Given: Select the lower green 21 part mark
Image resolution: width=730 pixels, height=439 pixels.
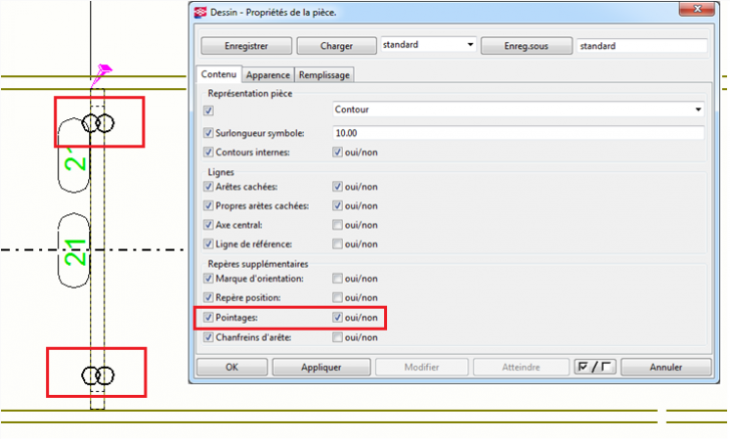Looking at the screenshot, I should 75,252.
